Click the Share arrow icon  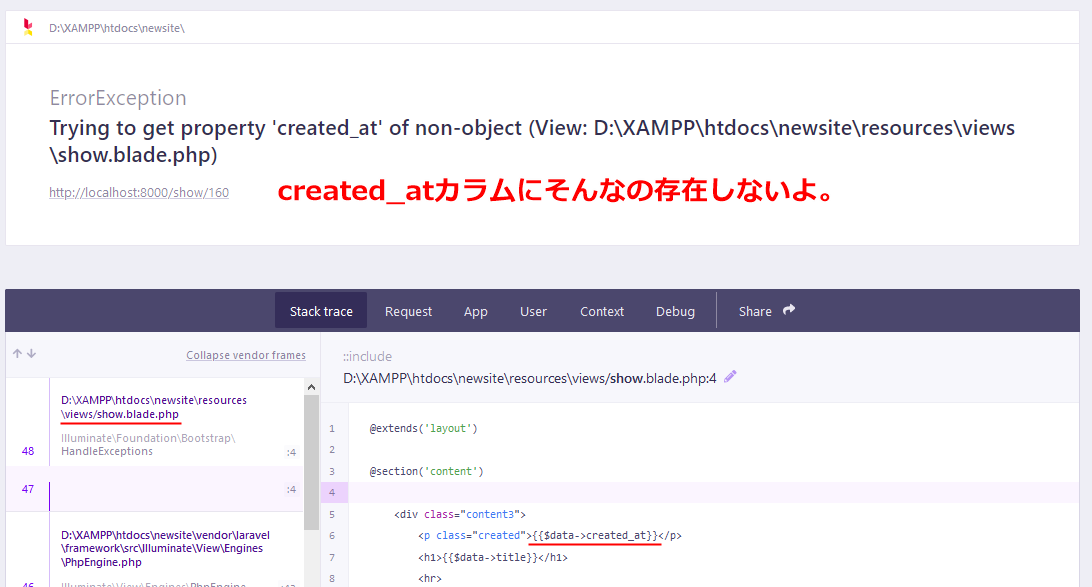tap(789, 311)
